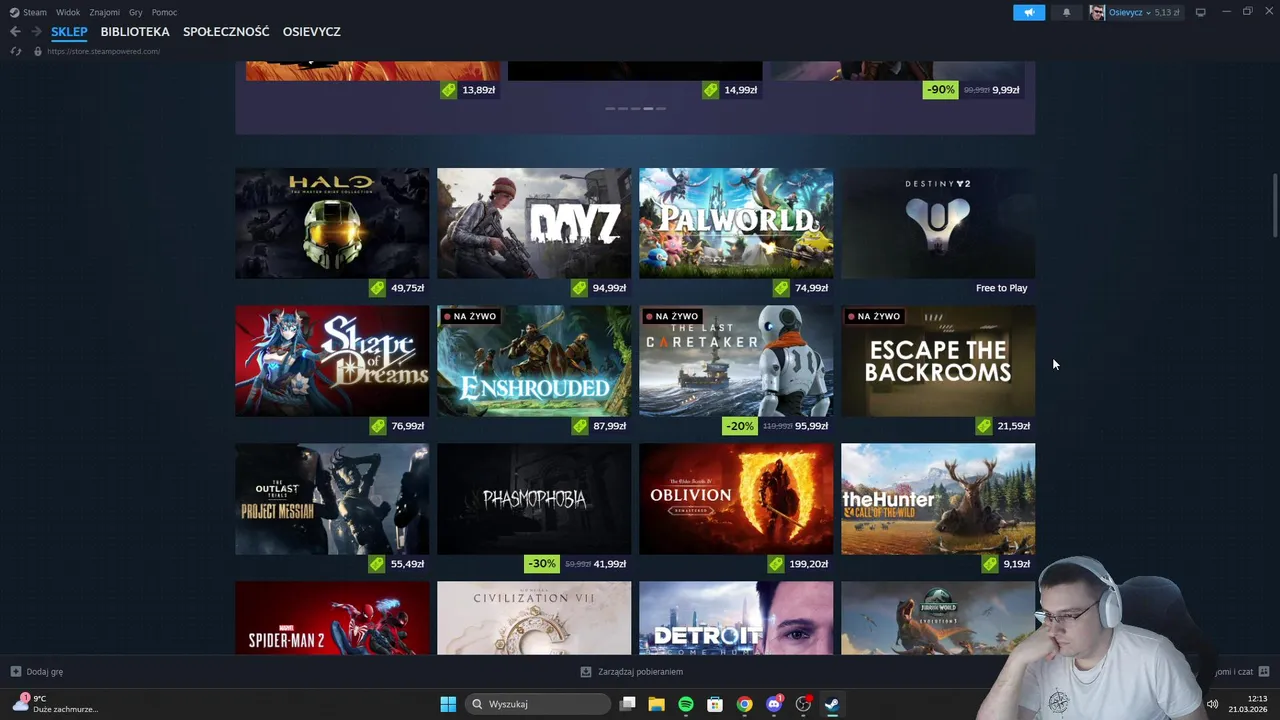The height and width of the screenshot is (720, 1280).
Task: Switch to Big Picture mode icon
Action: 1200,12
